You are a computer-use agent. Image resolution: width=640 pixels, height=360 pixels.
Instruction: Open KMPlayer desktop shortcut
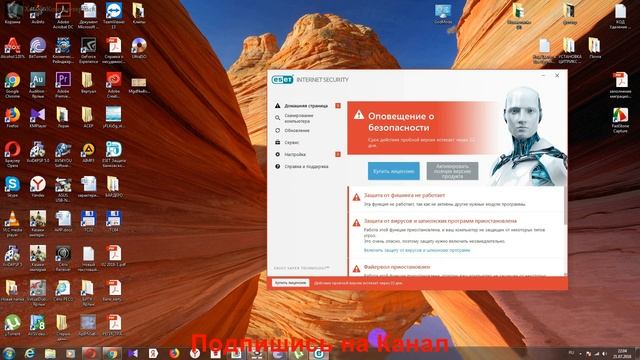(x=38, y=118)
